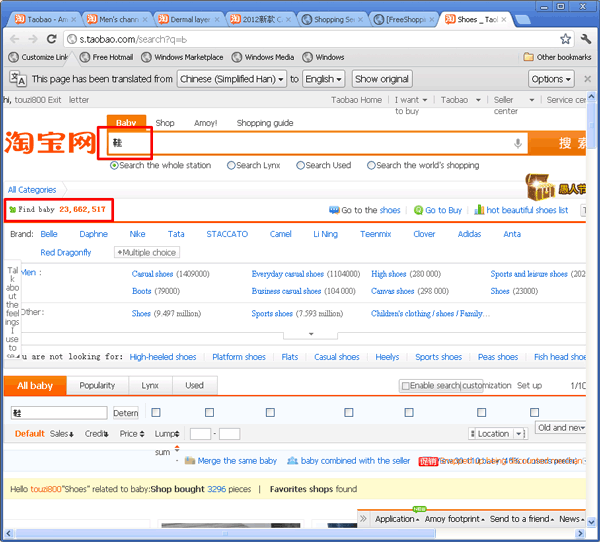Open Old and new dropdown
The height and width of the screenshot is (542, 600).
561,428
